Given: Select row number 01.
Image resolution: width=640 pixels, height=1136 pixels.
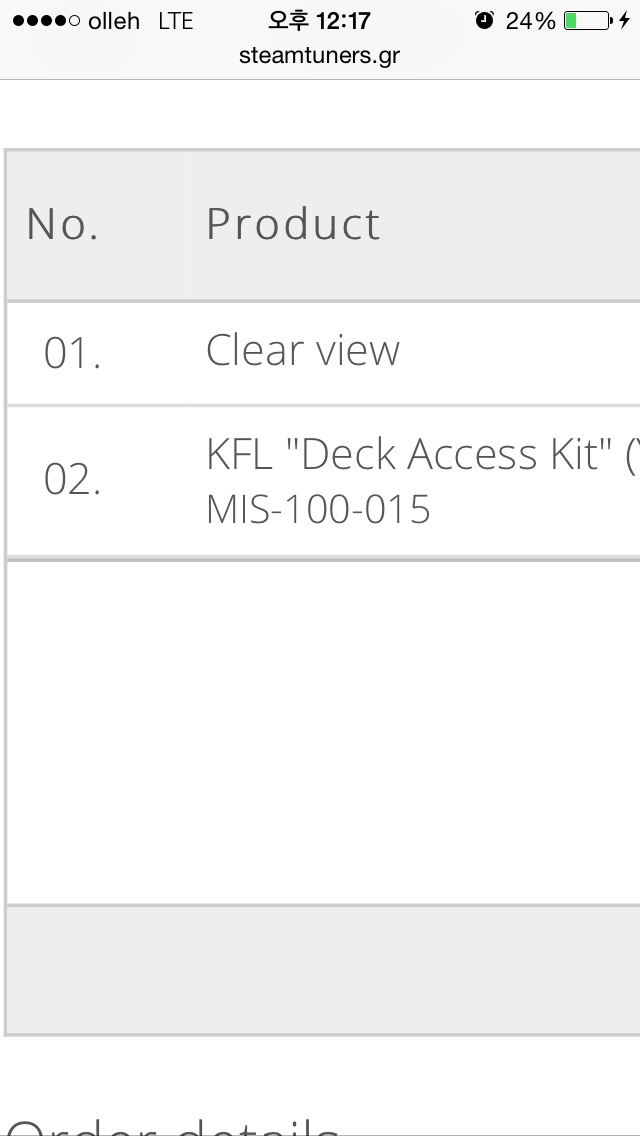Looking at the screenshot, I should tap(72, 354).
